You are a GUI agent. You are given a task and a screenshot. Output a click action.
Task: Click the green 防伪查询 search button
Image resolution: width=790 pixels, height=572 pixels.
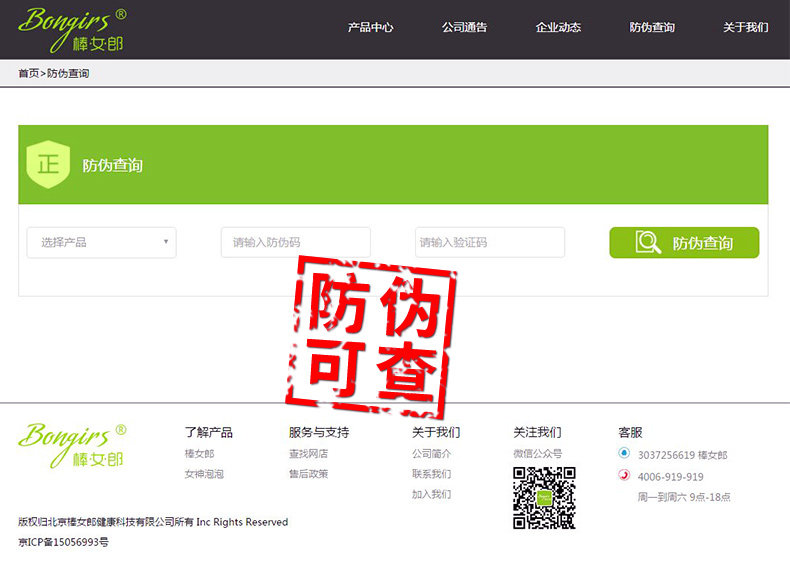[x=684, y=242]
